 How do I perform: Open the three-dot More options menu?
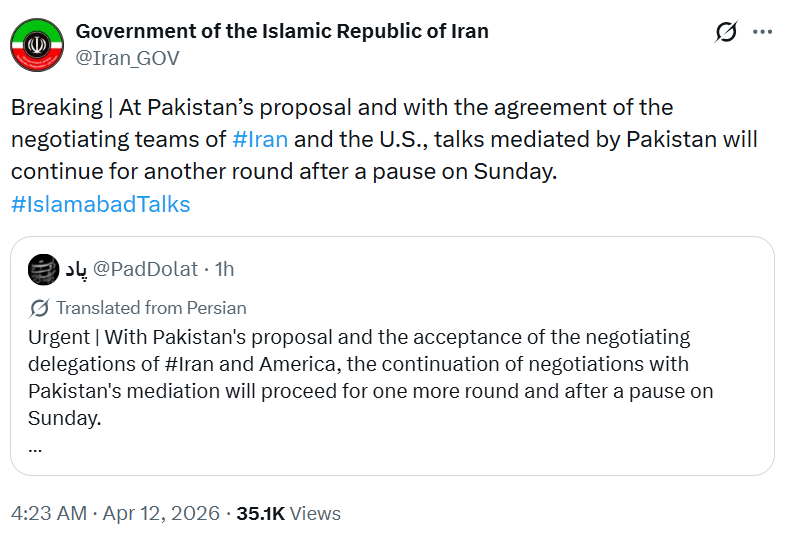762,33
